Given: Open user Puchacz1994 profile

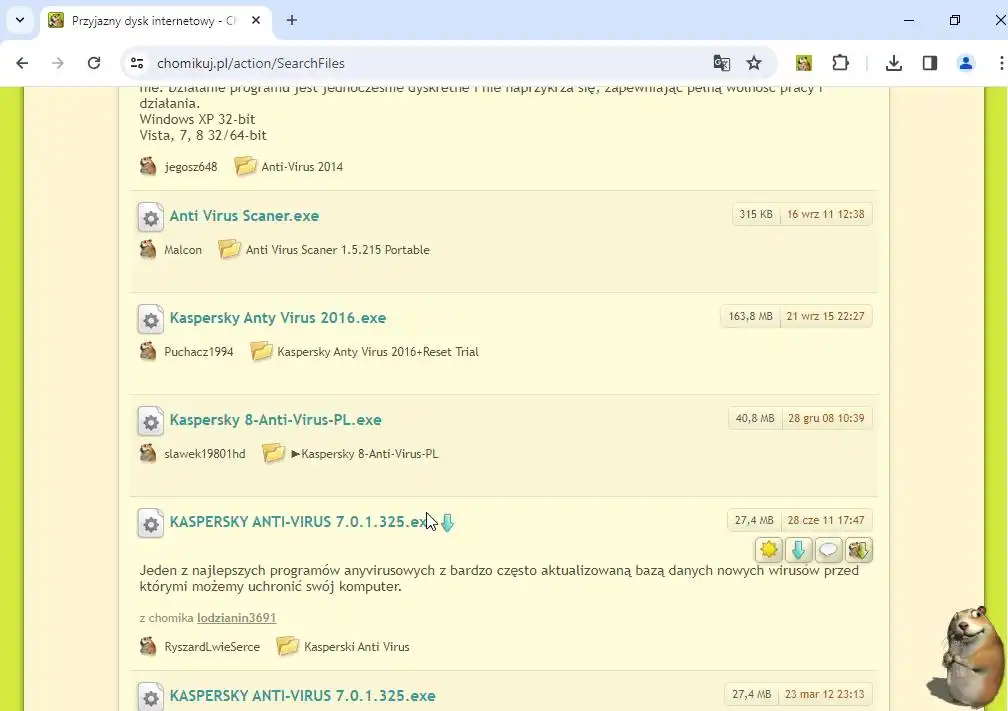Looking at the screenshot, I should pos(199,352).
